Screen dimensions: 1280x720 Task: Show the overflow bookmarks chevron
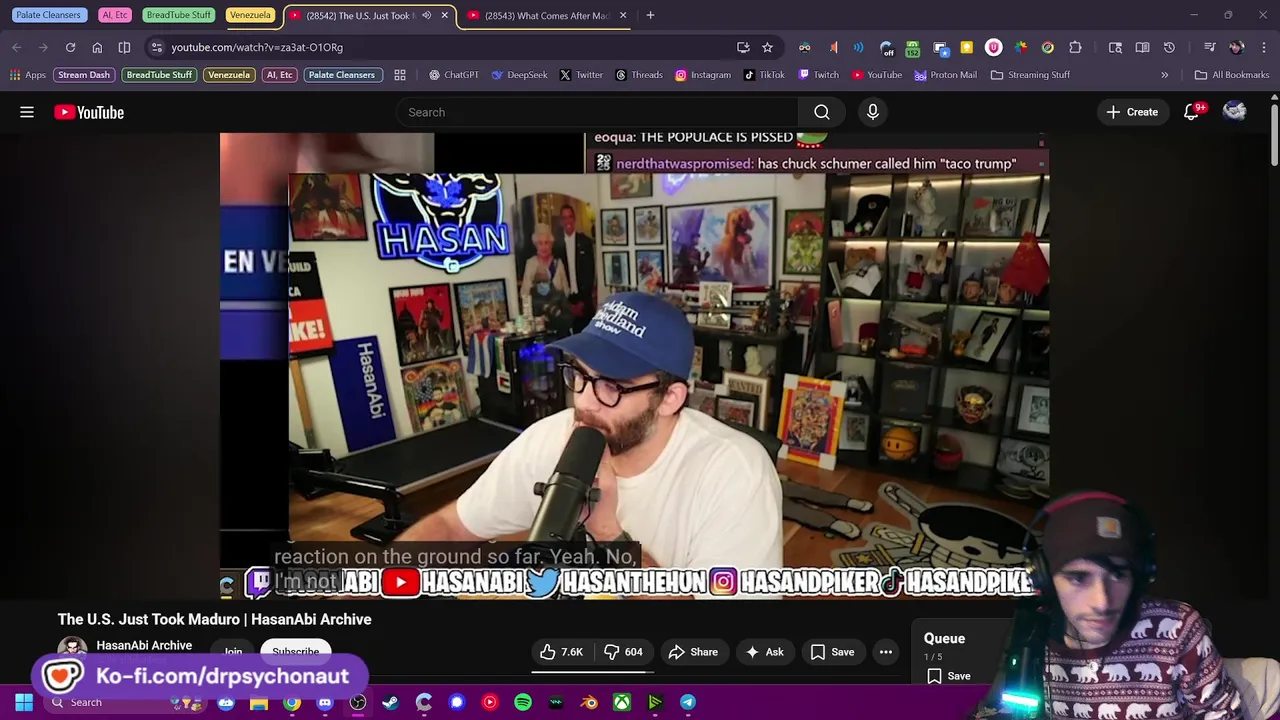pos(1164,75)
